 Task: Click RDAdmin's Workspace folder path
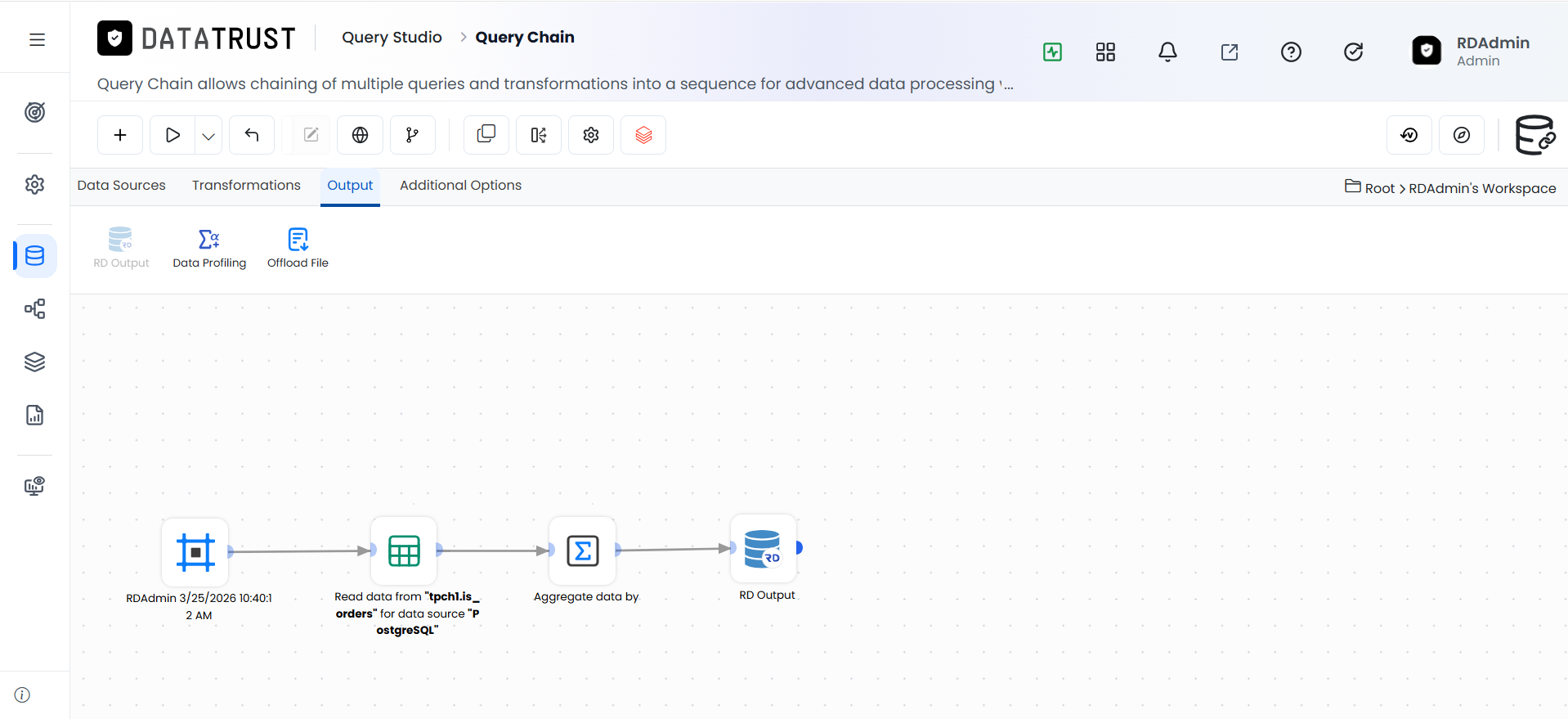click(x=1482, y=189)
